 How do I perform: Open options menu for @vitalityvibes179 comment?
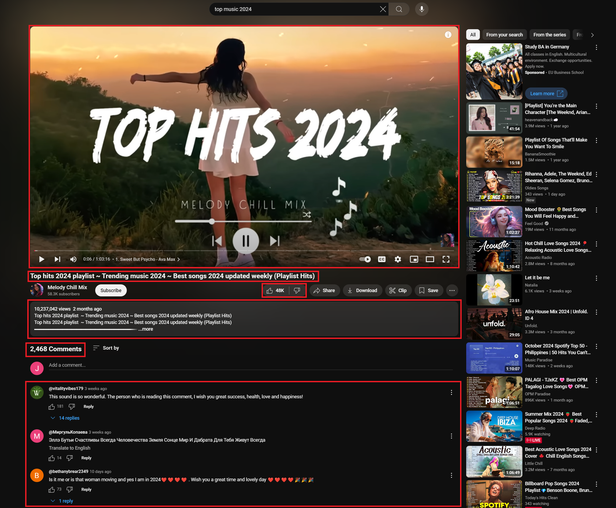click(451, 392)
